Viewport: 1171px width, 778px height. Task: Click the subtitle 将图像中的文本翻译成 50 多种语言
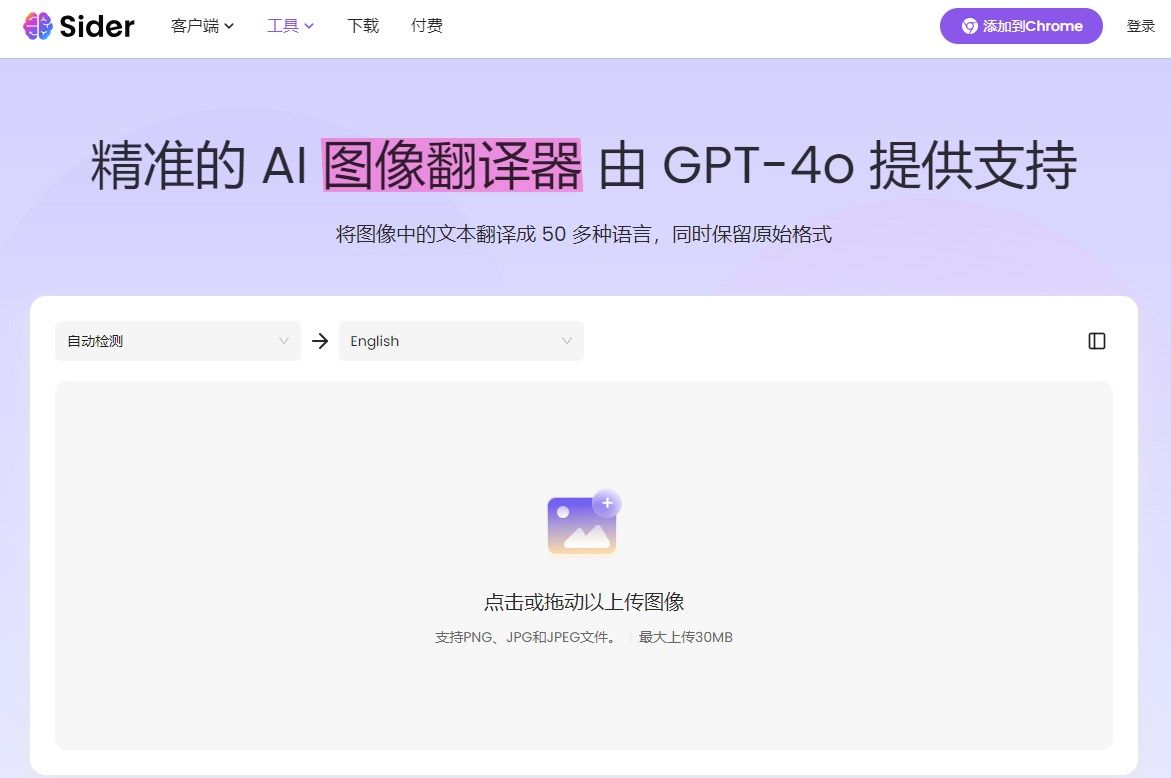coord(494,234)
